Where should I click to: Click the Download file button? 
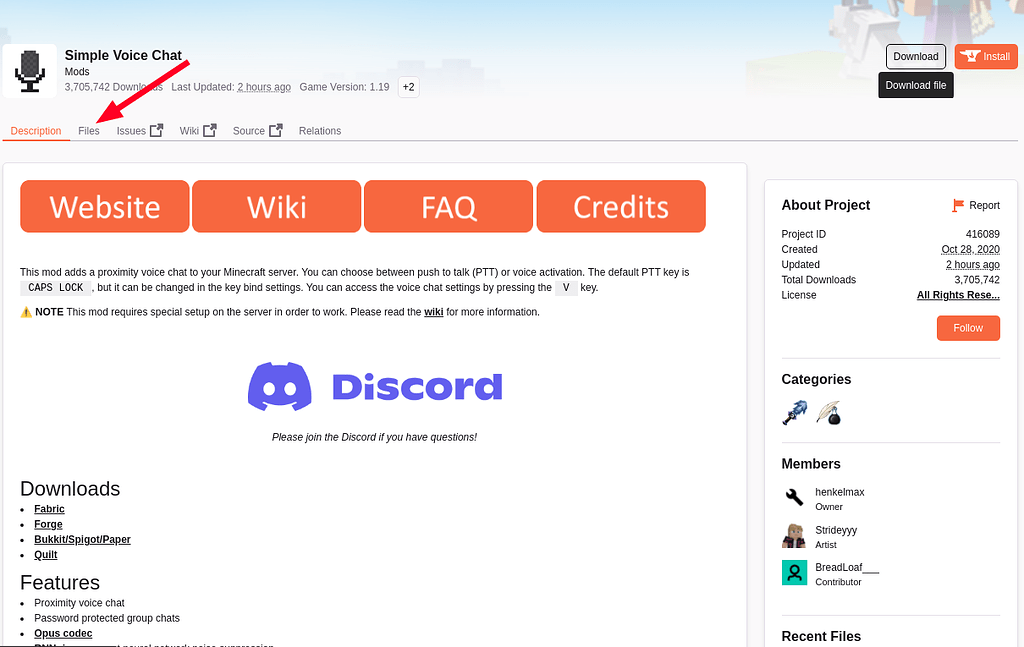click(915, 85)
